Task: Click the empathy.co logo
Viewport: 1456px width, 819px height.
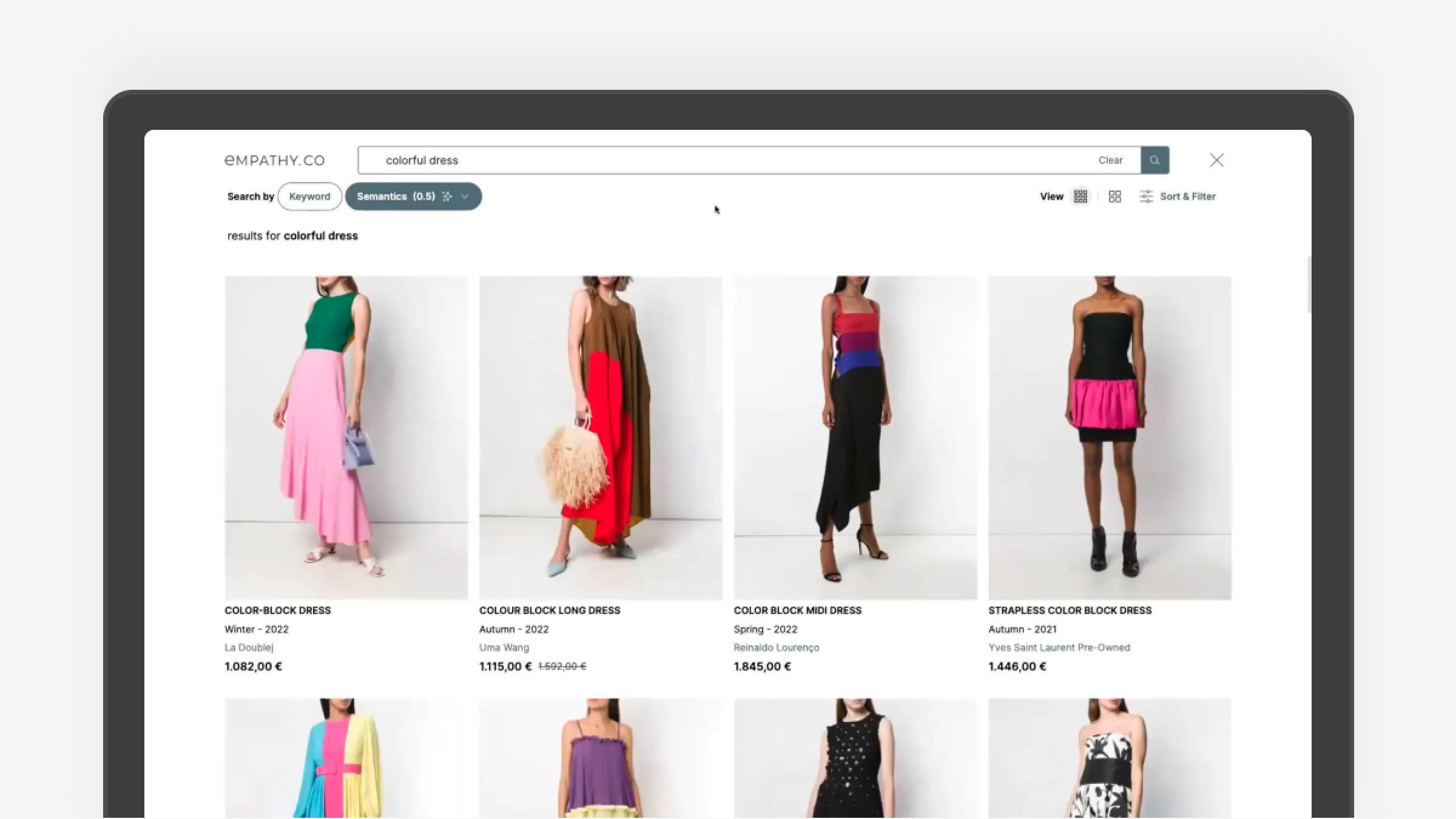Action: click(275, 160)
